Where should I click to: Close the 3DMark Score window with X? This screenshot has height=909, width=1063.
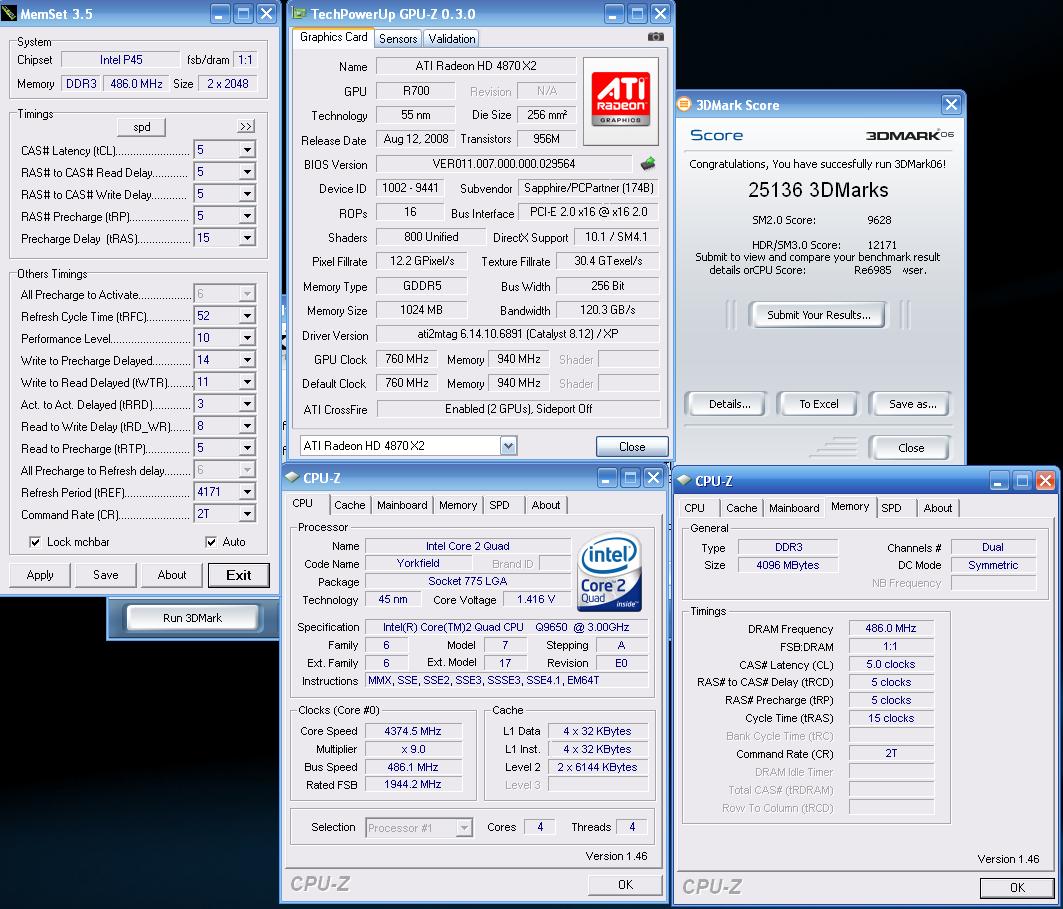951,104
